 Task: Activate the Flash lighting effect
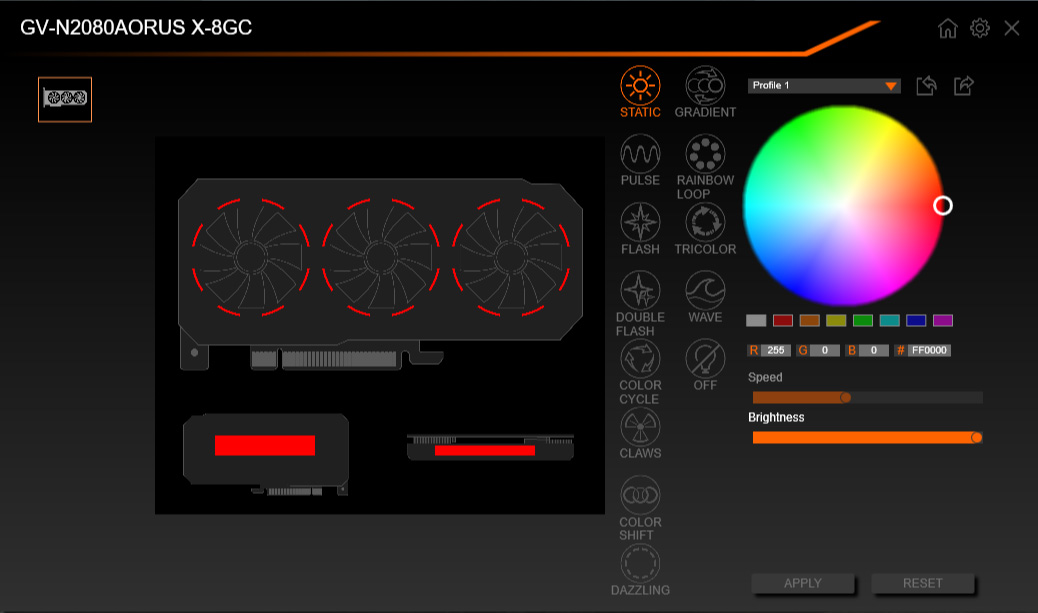[x=639, y=222]
